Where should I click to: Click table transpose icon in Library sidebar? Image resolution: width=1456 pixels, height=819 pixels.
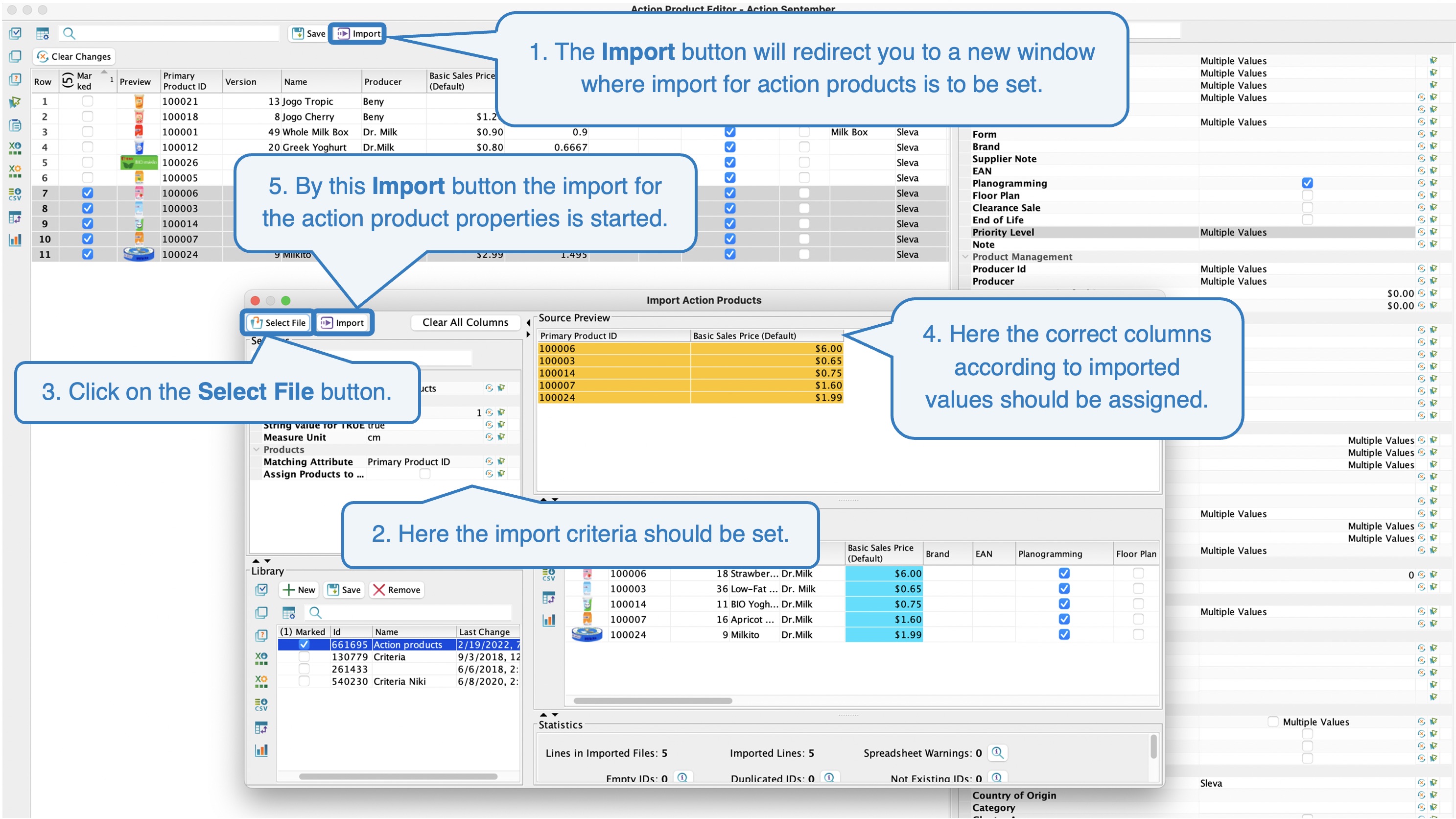261,727
